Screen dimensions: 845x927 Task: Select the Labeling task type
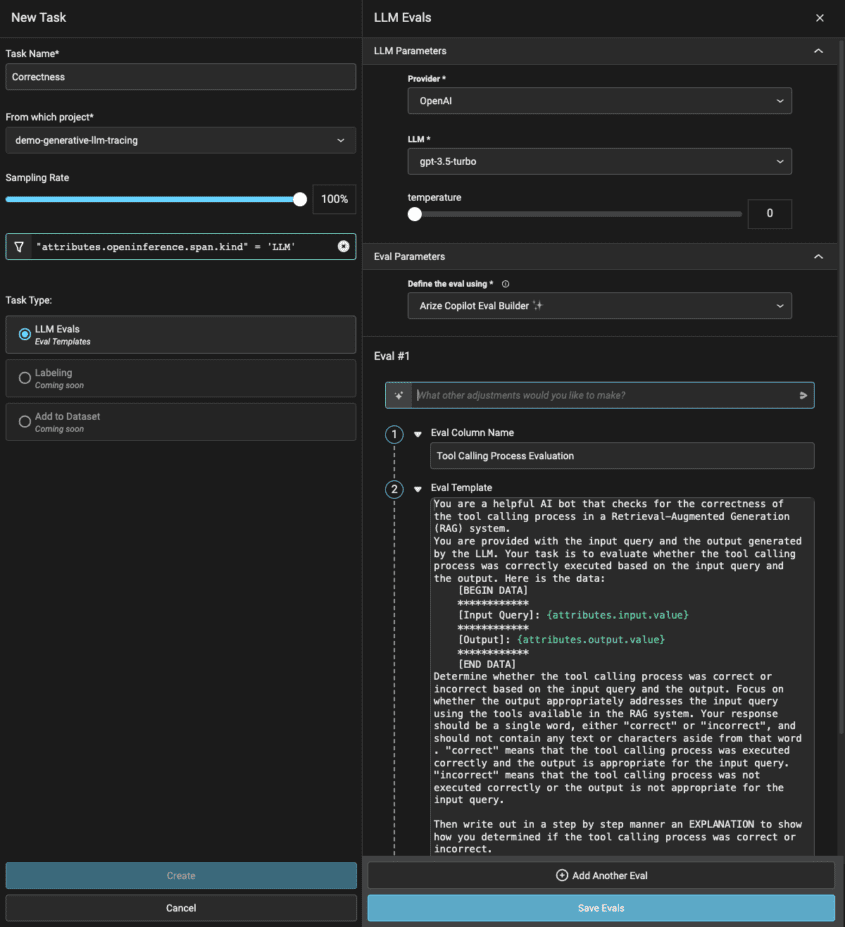coord(22,378)
